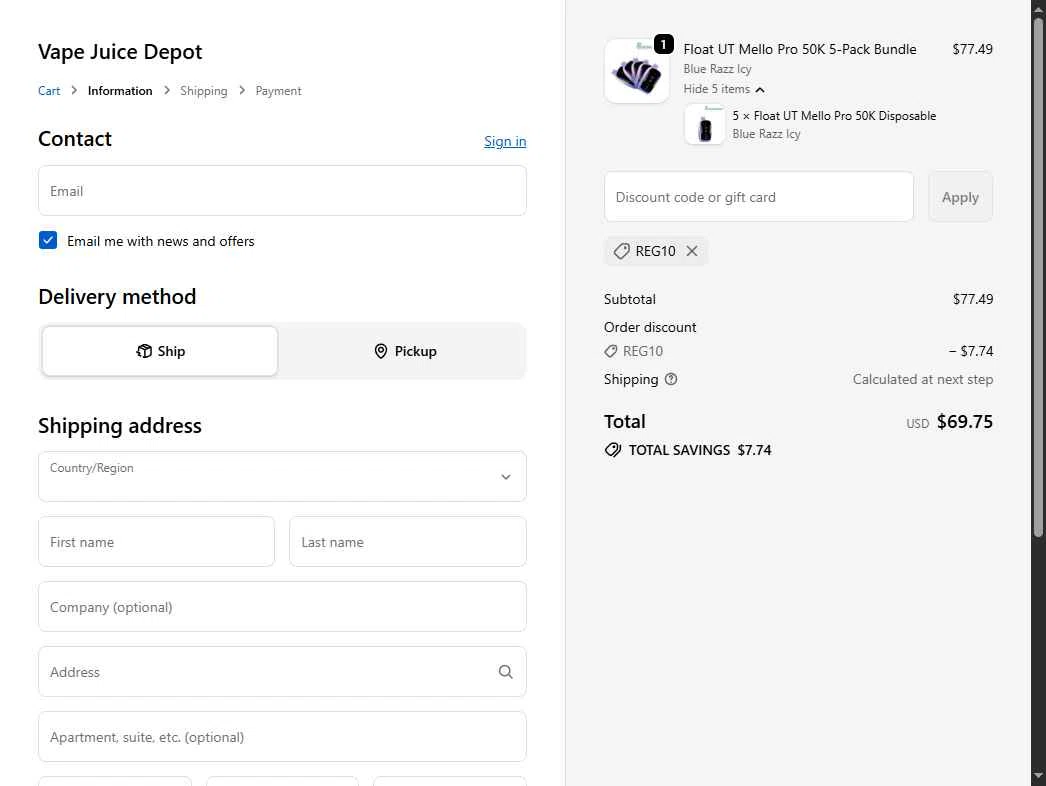
Task: Click the first breadcrumb chevron after Cart
Action: pos(74,90)
